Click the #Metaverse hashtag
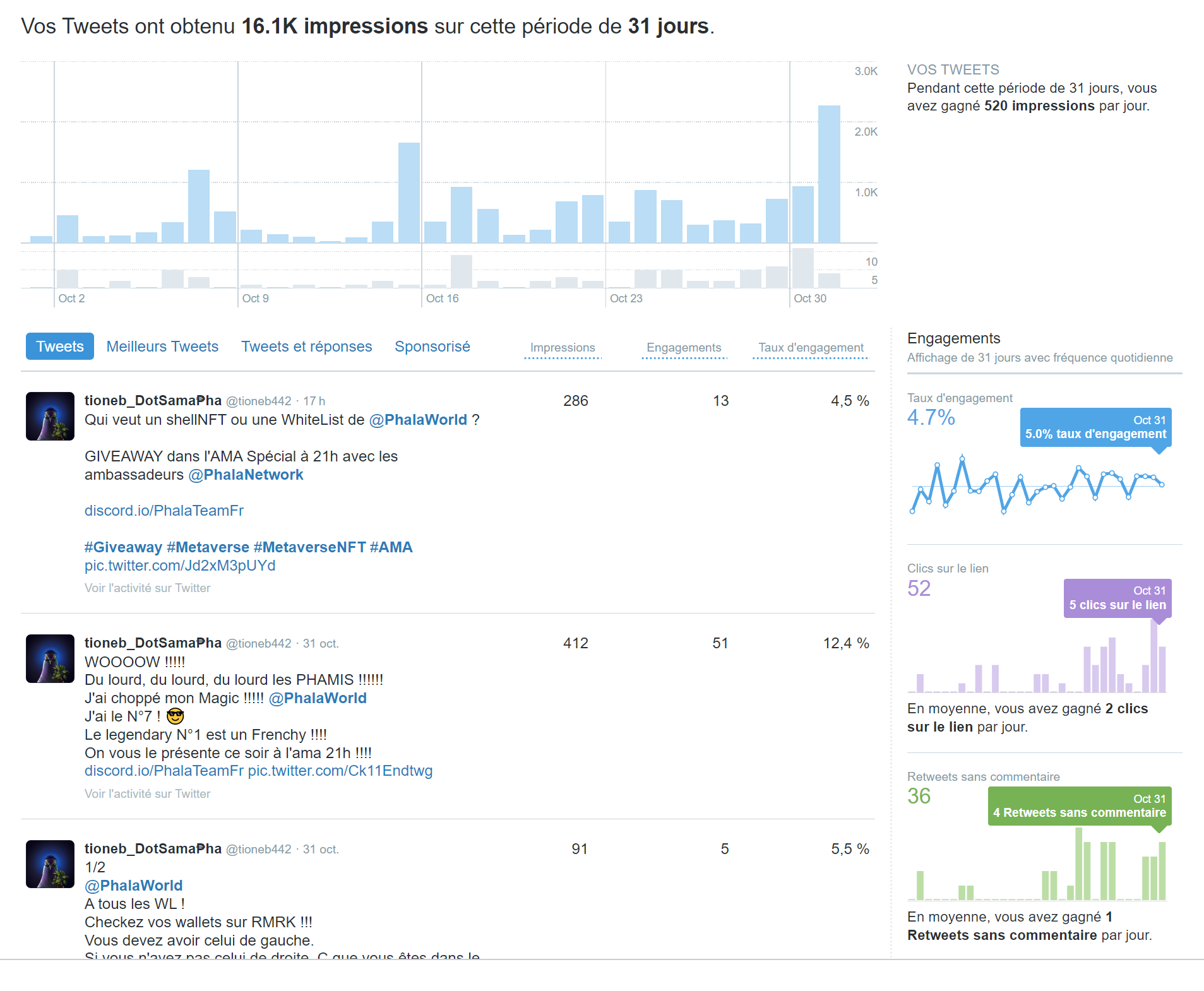The width and height of the screenshot is (1204, 991). pyautogui.click(x=207, y=547)
